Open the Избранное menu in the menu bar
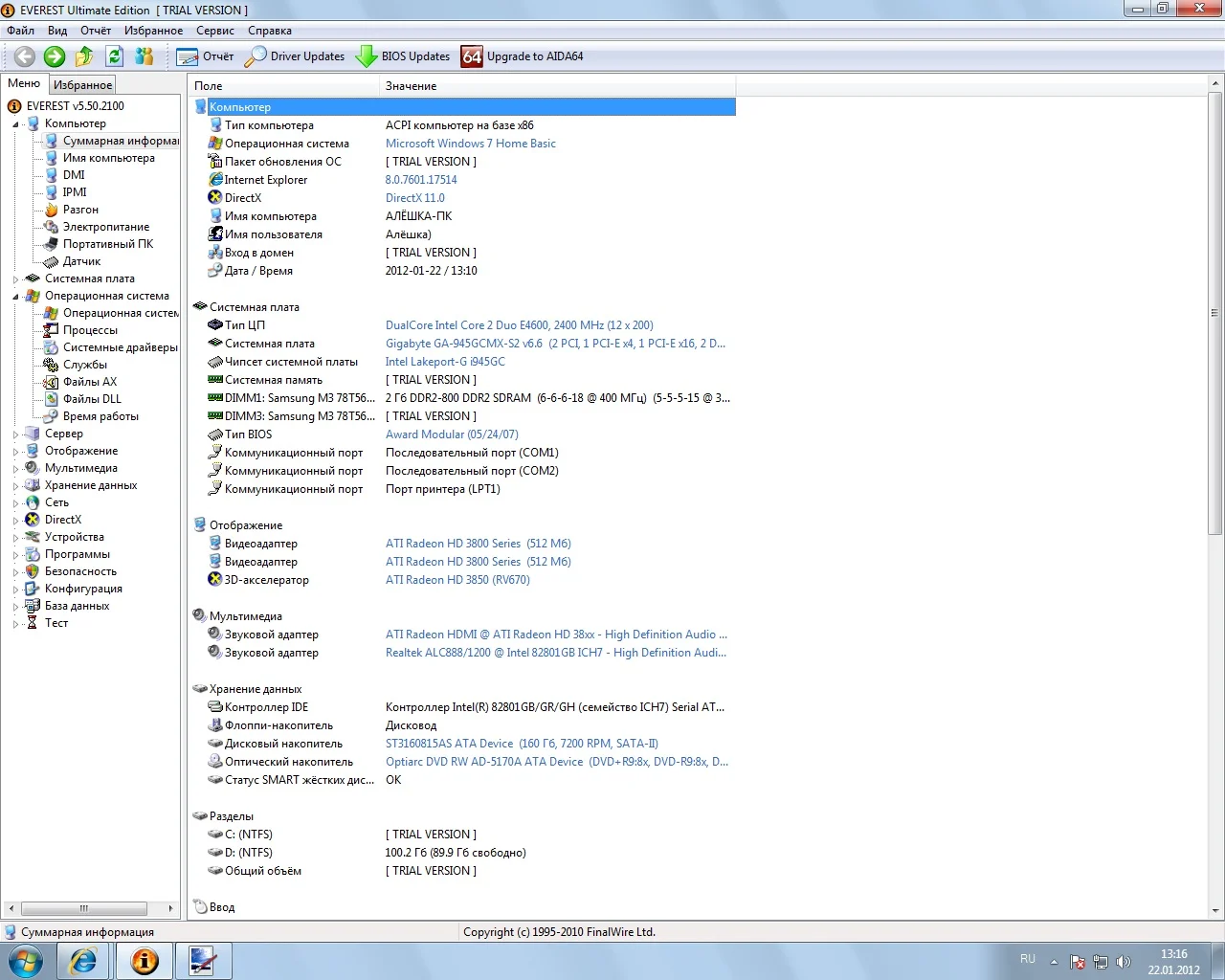The image size is (1225, 980). [x=153, y=31]
